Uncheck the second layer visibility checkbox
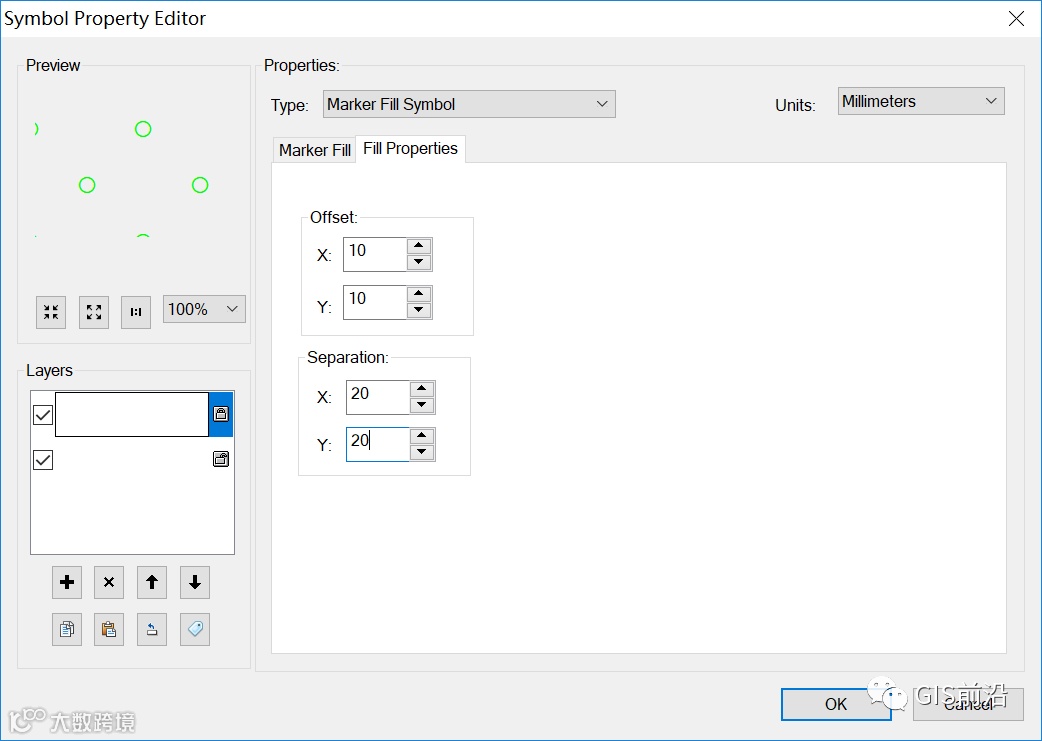The height and width of the screenshot is (741, 1042). click(x=43, y=460)
